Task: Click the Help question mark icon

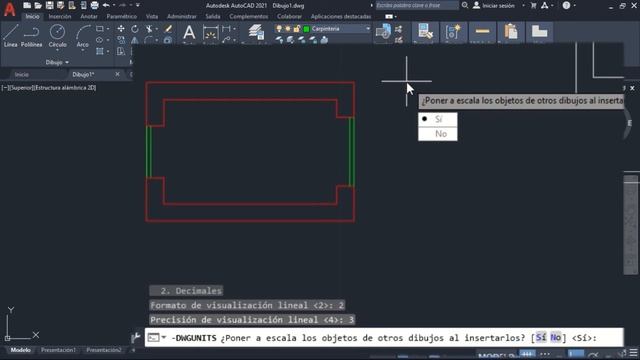Action: pos(566,5)
